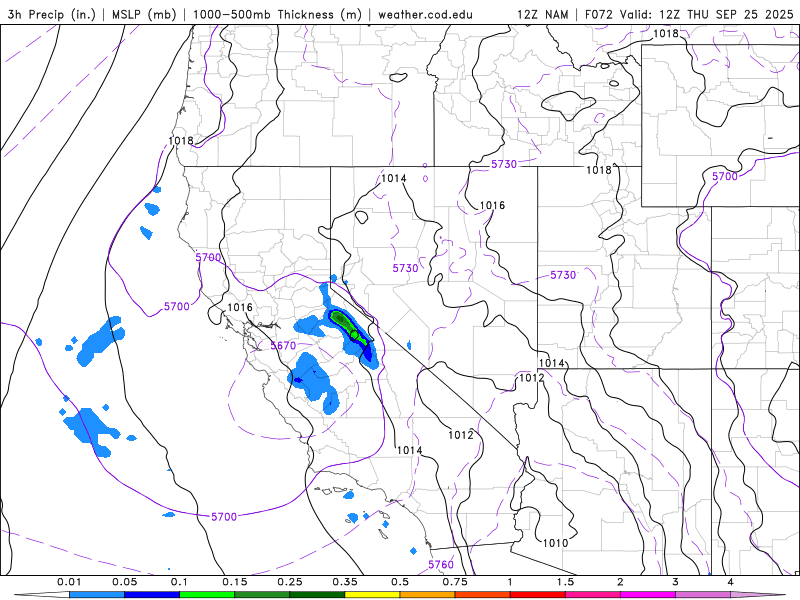This screenshot has height=600, width=800.
Task: Select the dark green 0.25 legend swatch
Action: click(317, 595)
